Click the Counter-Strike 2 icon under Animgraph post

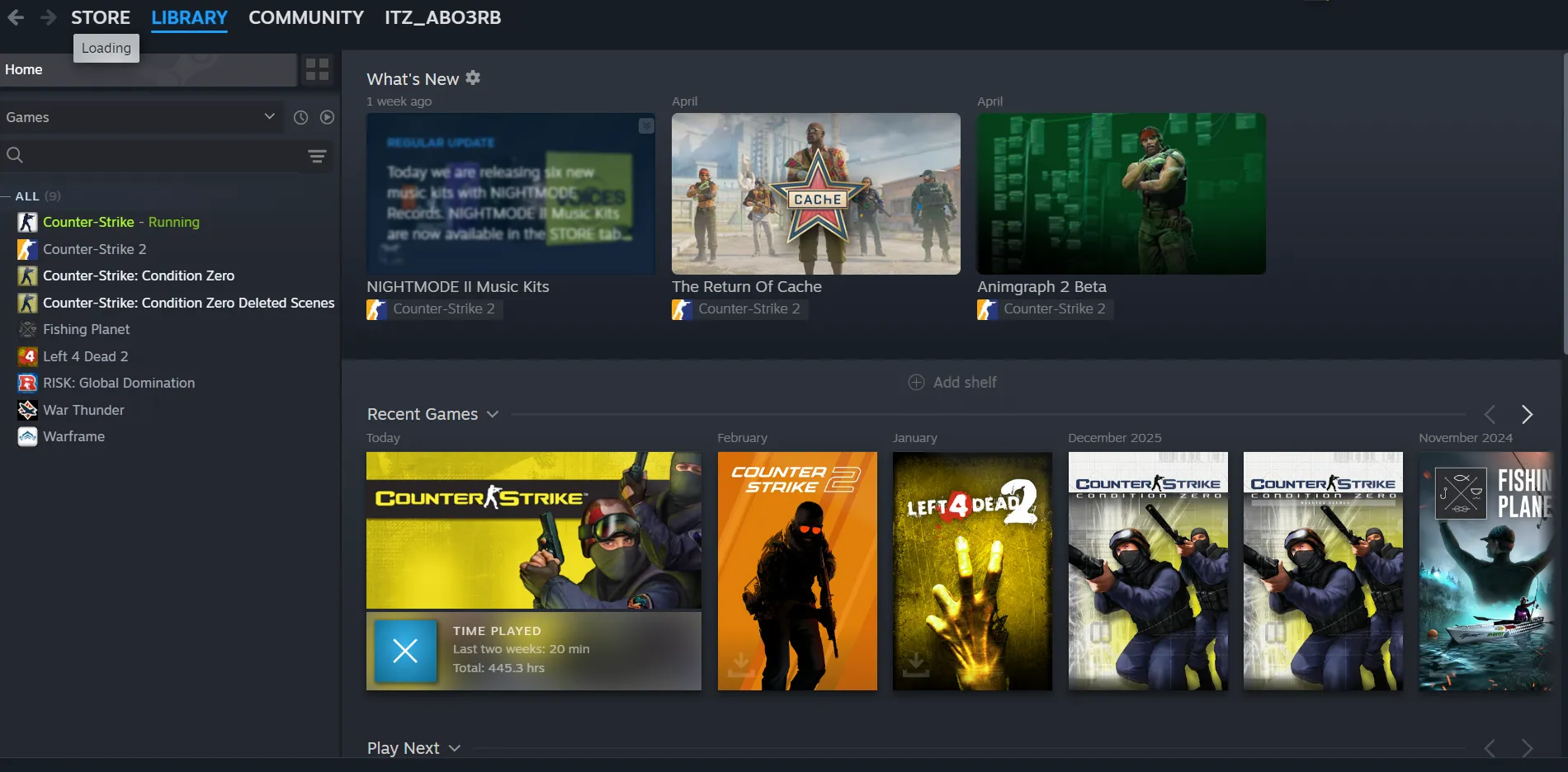pos(987,309)
